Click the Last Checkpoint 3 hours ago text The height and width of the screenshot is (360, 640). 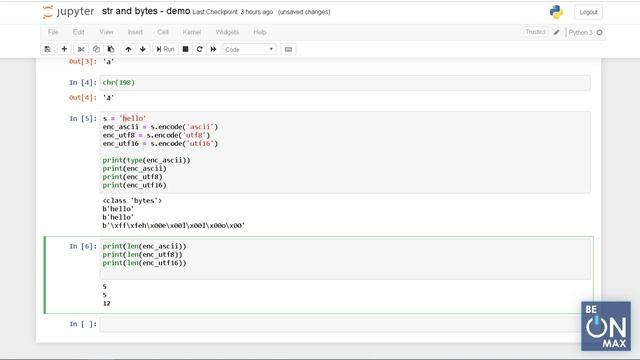coord(232,12)
